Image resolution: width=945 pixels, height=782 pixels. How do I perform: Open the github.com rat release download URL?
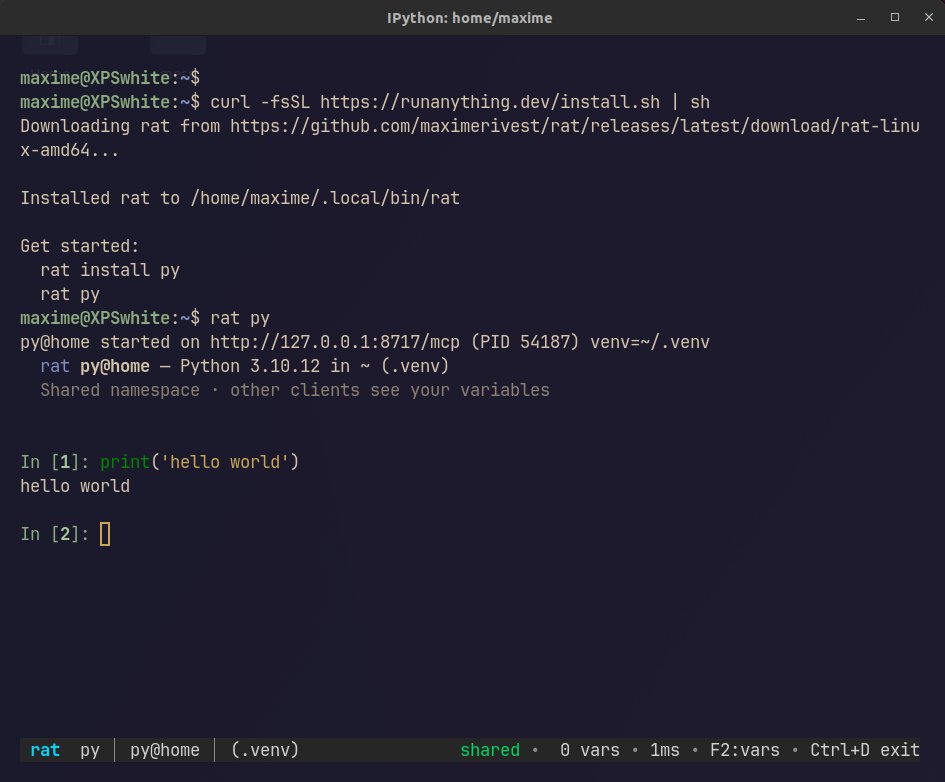470,138
